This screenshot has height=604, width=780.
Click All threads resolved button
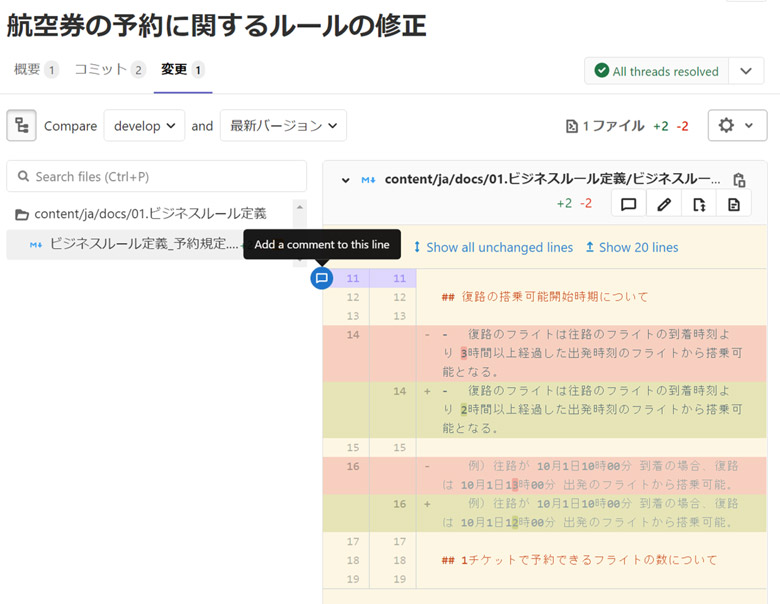[x=657, y=71]
